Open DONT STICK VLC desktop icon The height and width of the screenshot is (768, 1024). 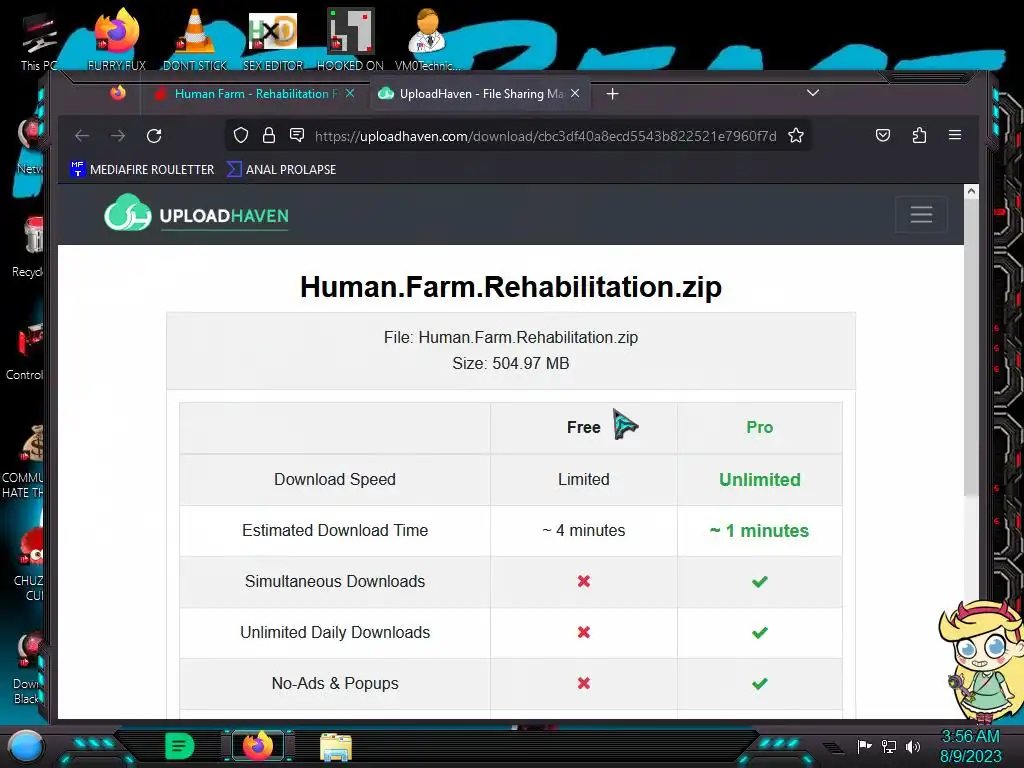point(195,39)
